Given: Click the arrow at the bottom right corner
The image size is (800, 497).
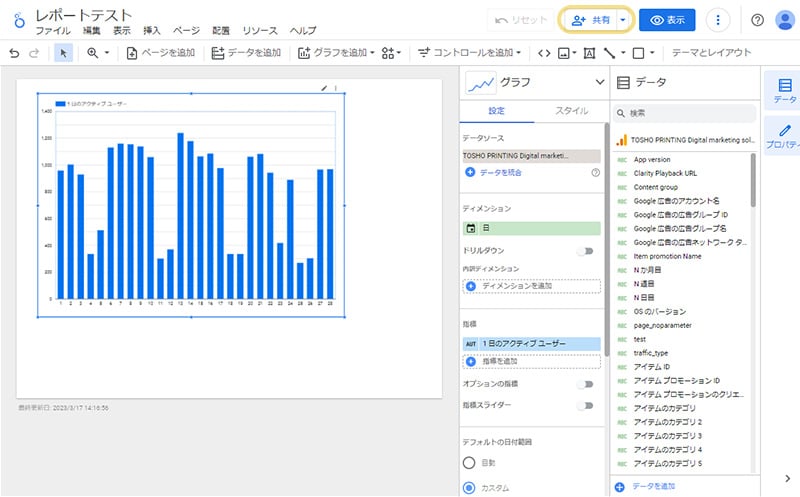Looking at the screenshot, I should (788, 478).
